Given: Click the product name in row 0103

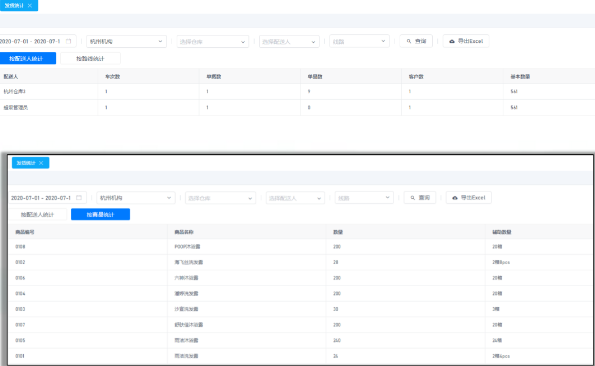Looking at the screenshot, I should click(186, 309).
